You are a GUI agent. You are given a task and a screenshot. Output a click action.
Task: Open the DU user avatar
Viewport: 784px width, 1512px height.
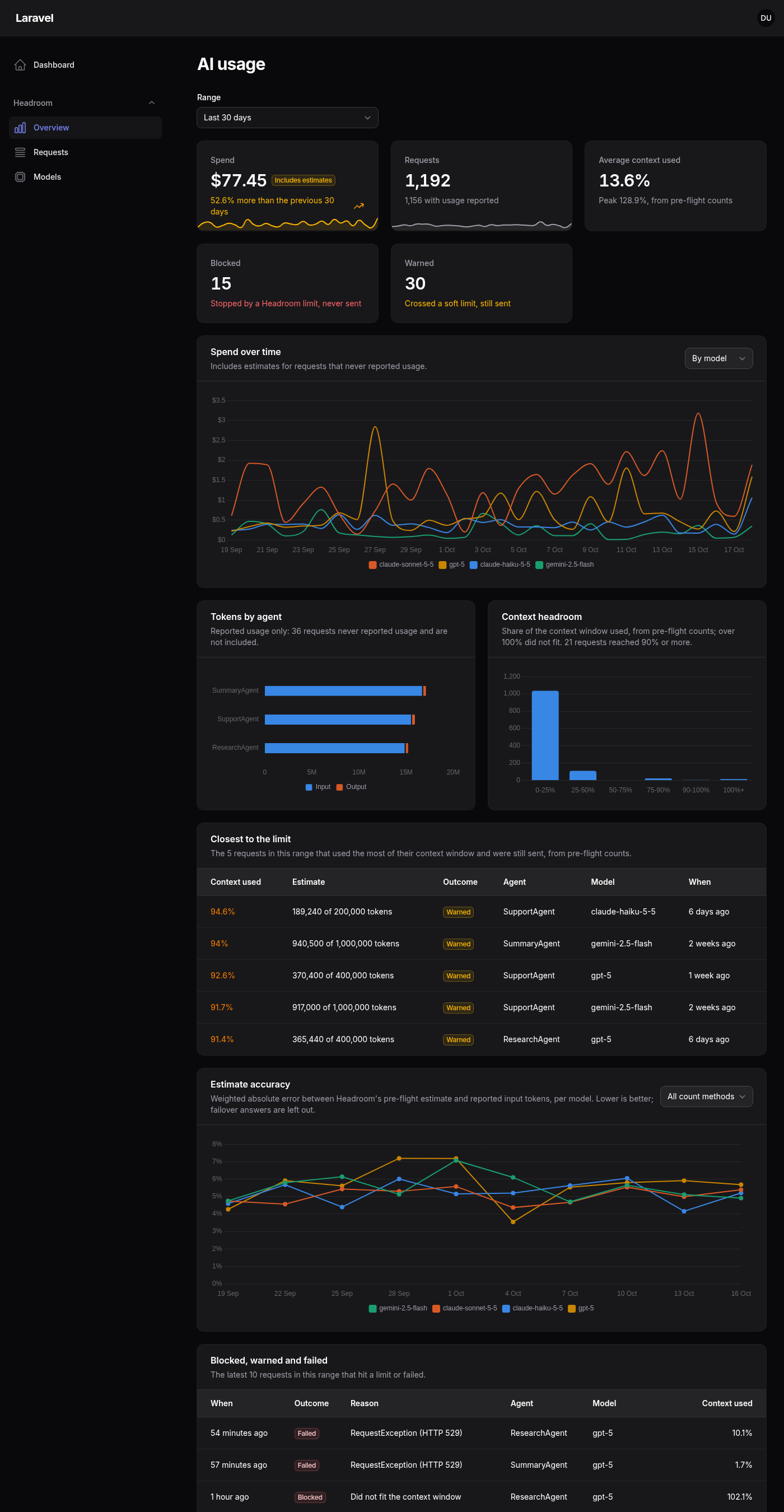[766, 18]
